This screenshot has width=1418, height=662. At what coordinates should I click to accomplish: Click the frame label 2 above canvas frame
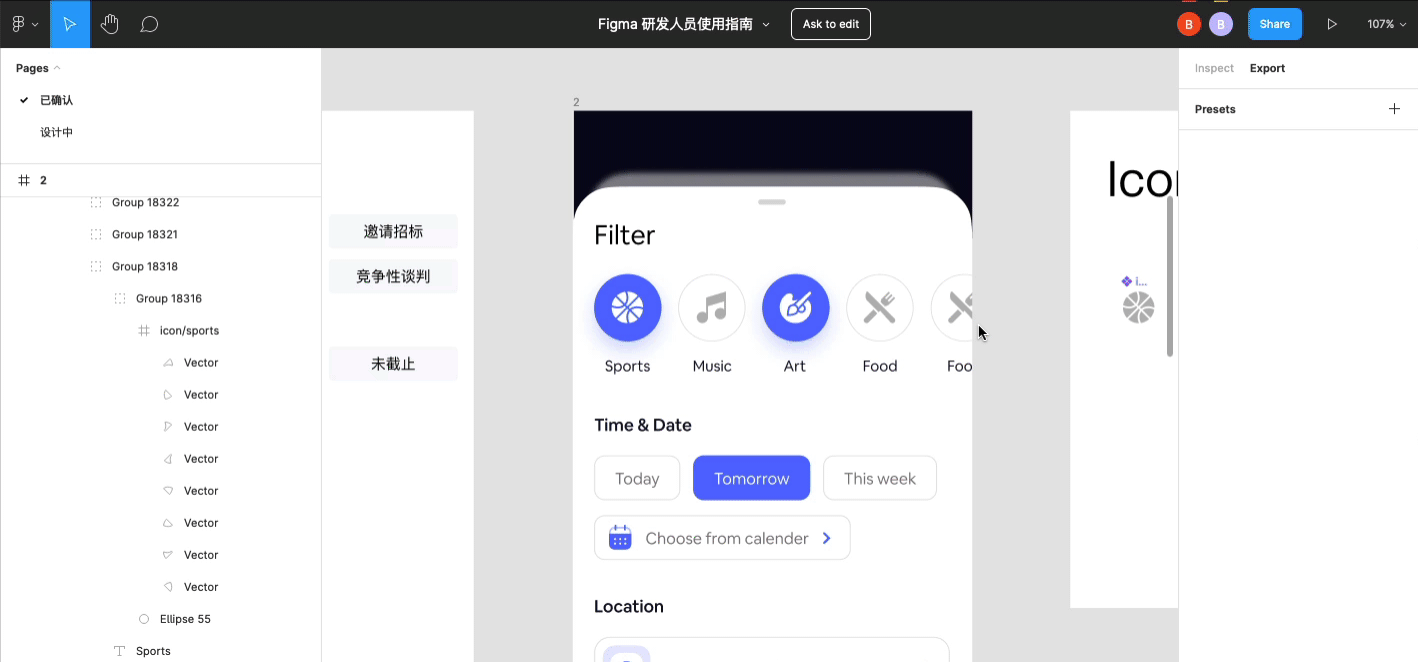tap(576, 102)
